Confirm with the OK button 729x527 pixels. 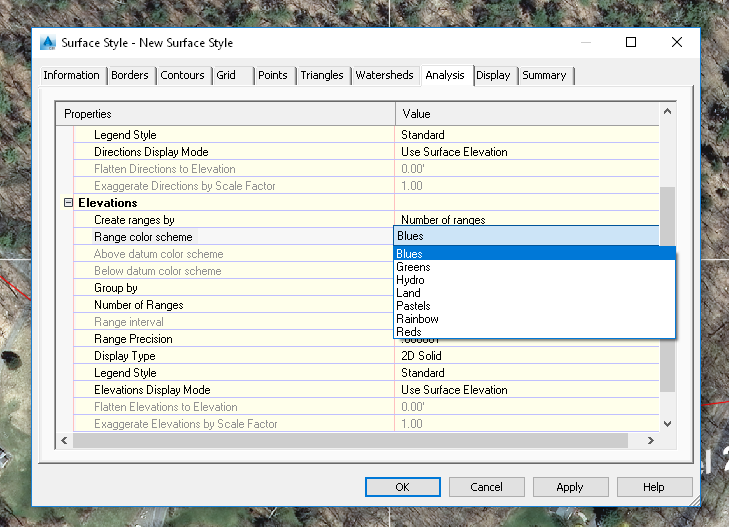(403, 487)
